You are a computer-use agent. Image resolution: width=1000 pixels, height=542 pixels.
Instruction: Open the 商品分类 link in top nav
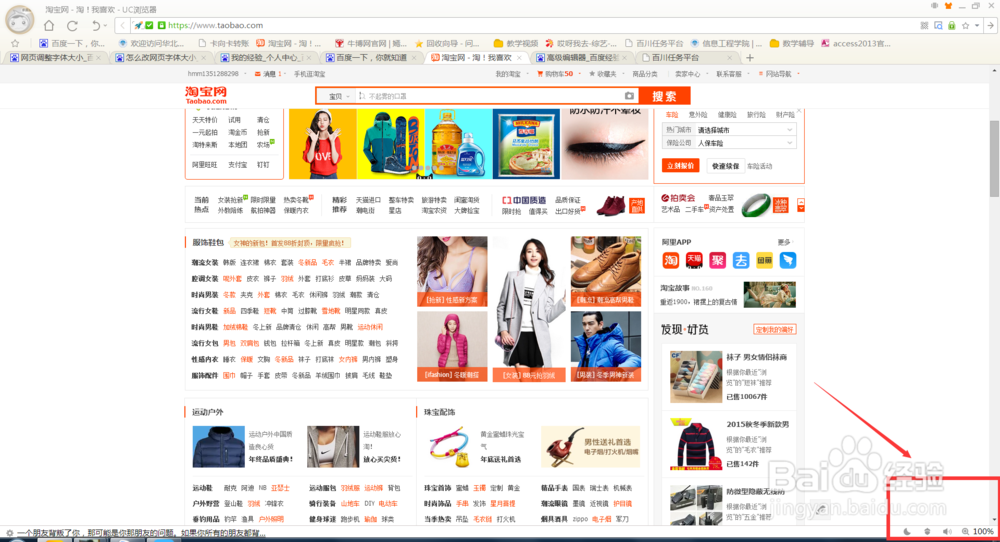[x=645, y=74]
